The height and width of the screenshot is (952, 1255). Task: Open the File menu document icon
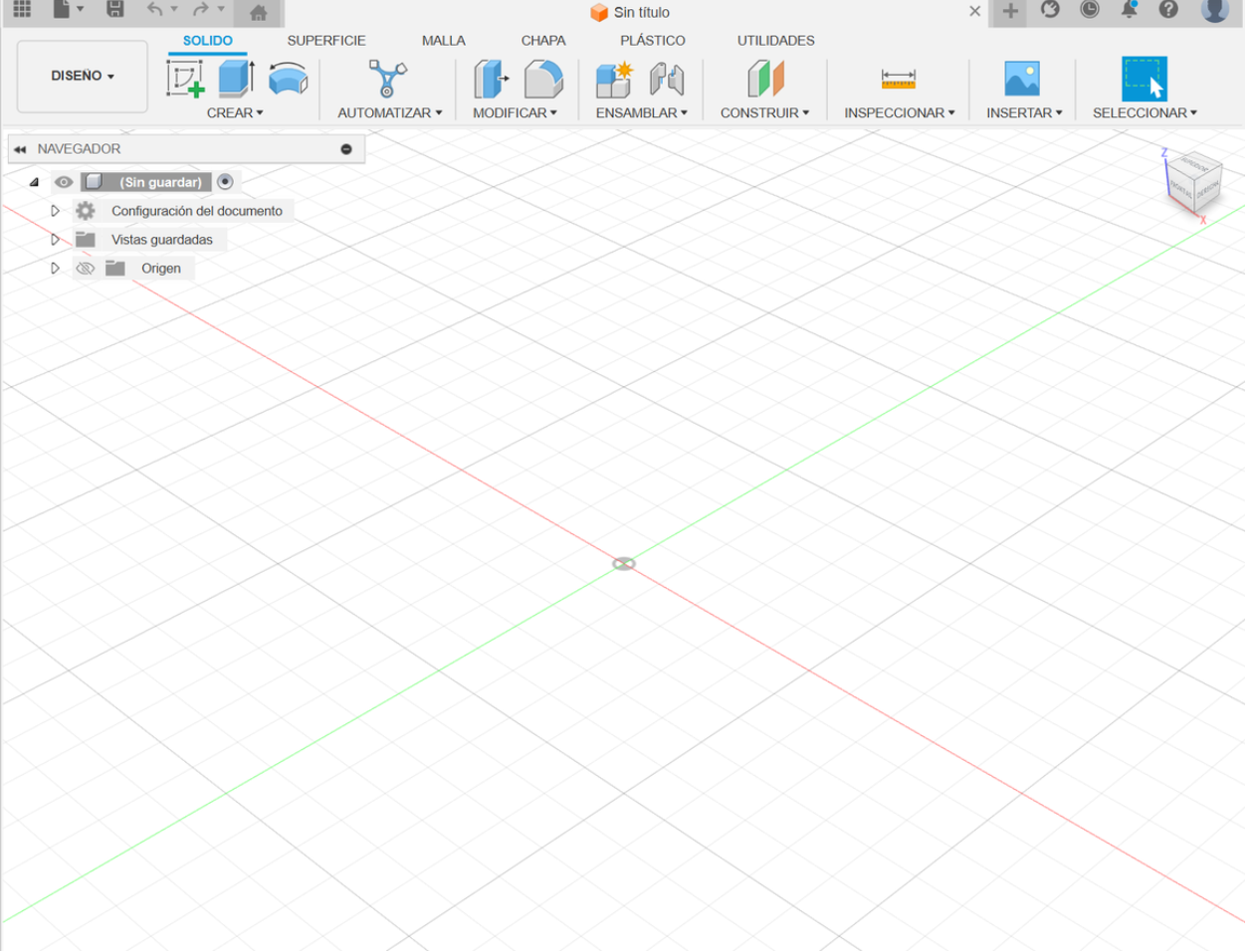coord(62,9)
